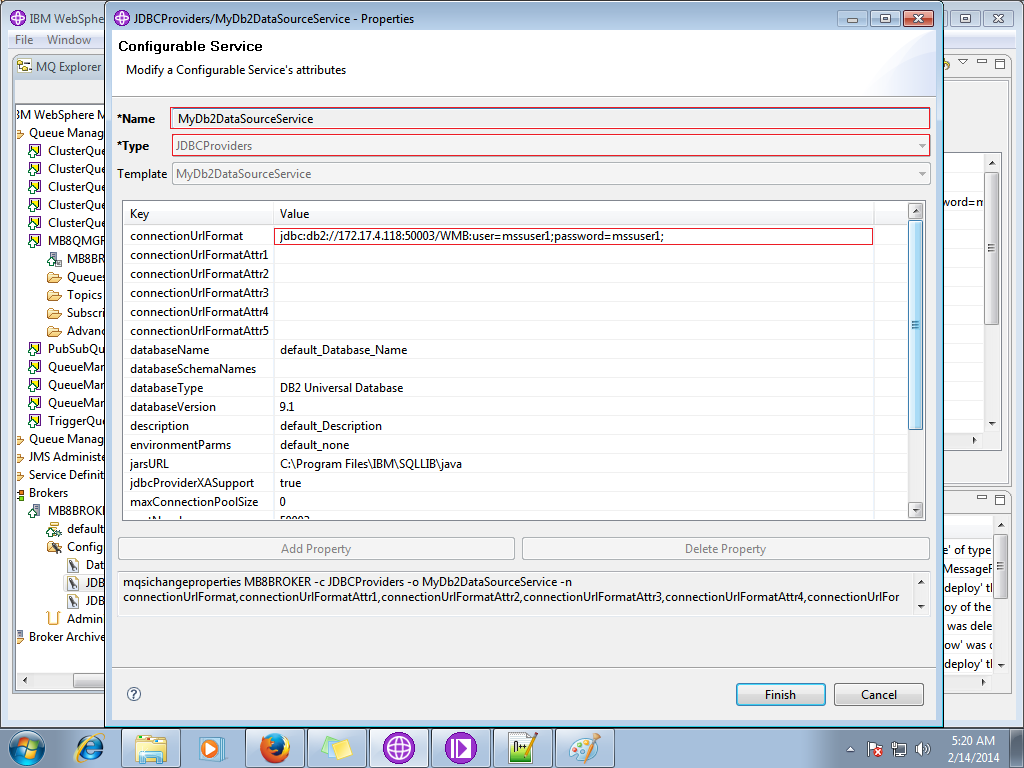Open dialog help question mark icon
The width and height of the screenshot is (1024, 768).
(134, 694)
